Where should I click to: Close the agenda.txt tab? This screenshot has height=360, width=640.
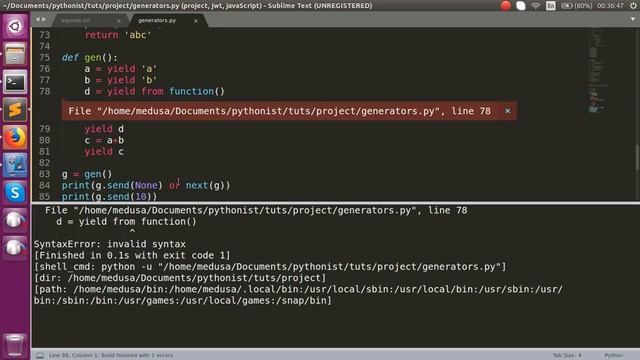point(118,21)
